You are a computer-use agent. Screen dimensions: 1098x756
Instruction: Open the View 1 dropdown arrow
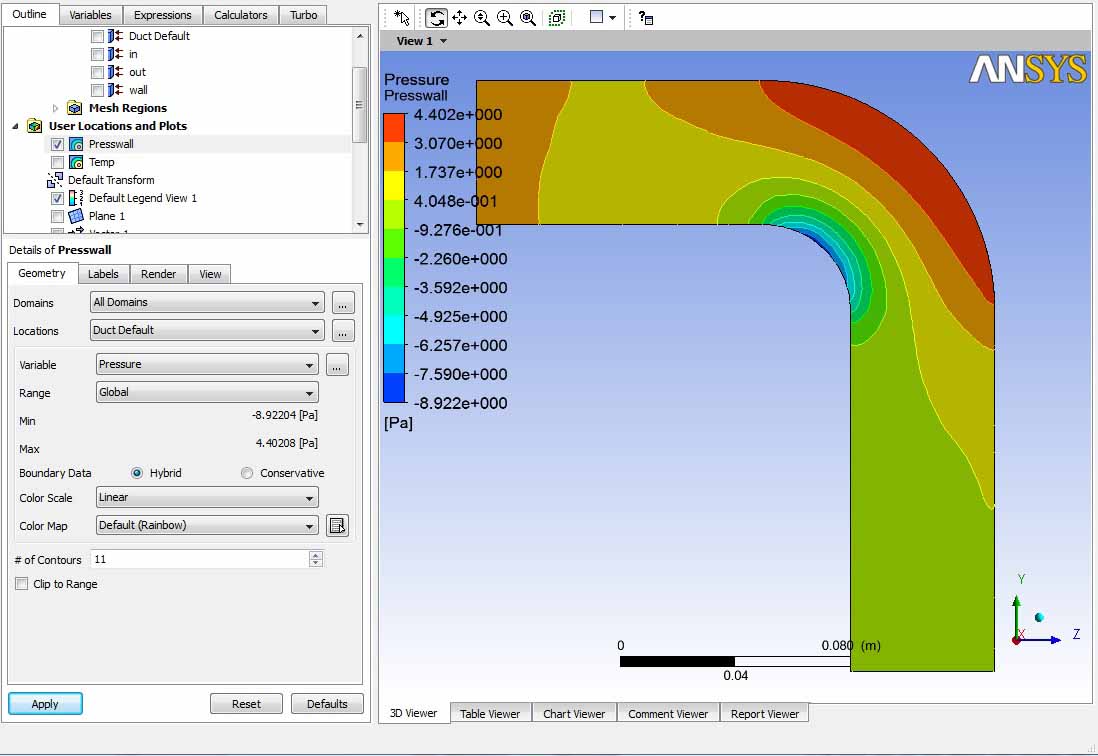point(443,41)
